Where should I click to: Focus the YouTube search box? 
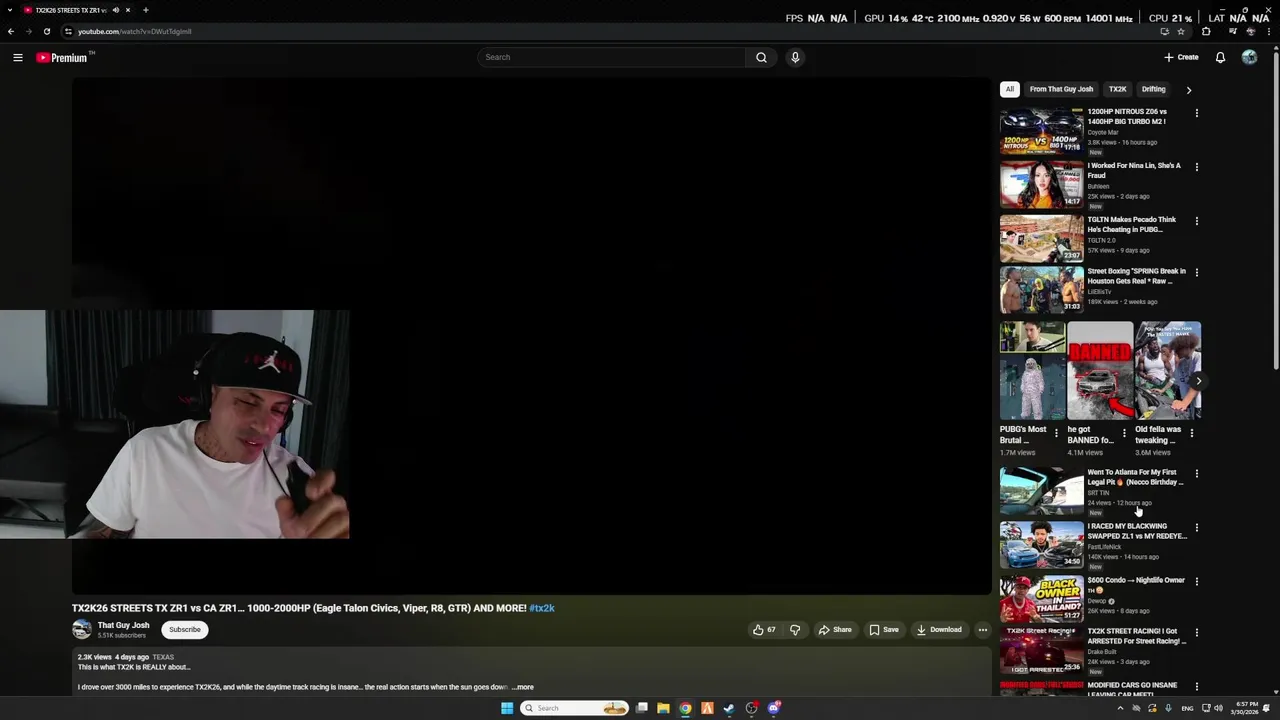click(611, 57)
